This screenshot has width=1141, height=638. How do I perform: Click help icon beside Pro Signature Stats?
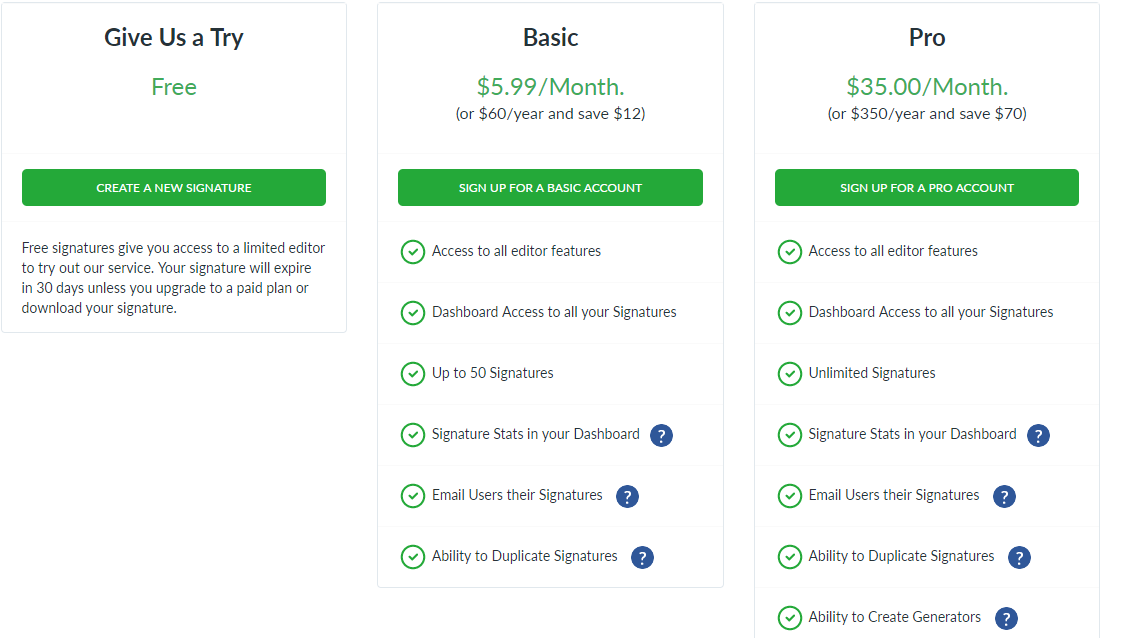click(1038, 435)
